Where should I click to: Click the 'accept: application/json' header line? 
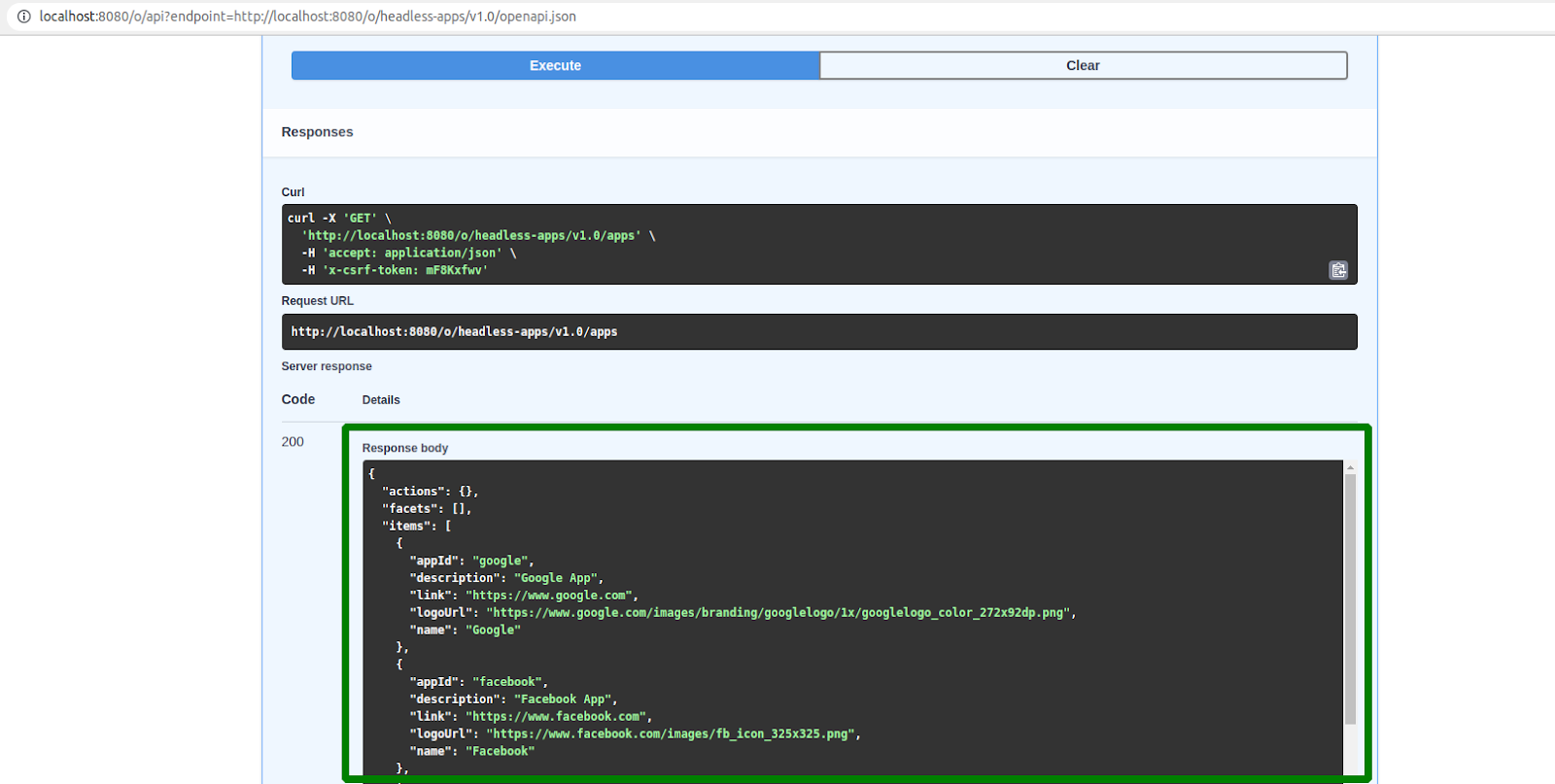coord(409,254)
